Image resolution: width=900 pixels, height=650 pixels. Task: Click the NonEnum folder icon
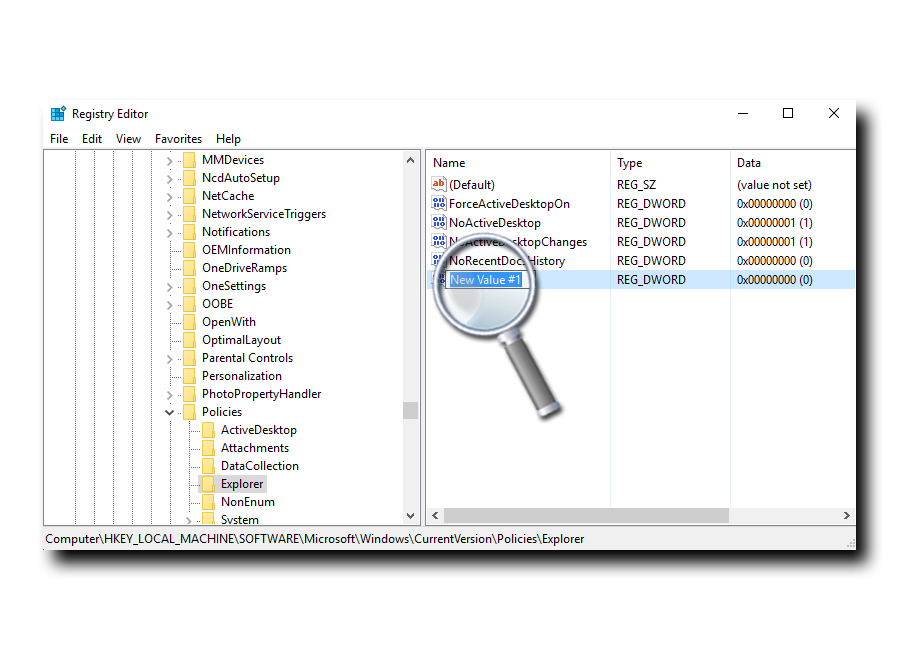click(208, 502)
